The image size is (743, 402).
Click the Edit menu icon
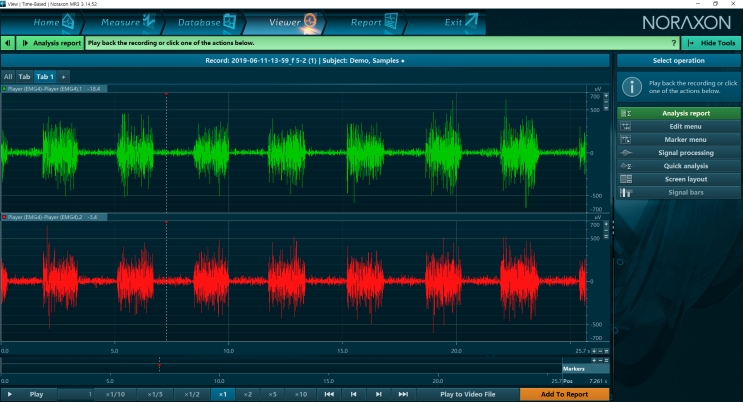pos(626,127)
